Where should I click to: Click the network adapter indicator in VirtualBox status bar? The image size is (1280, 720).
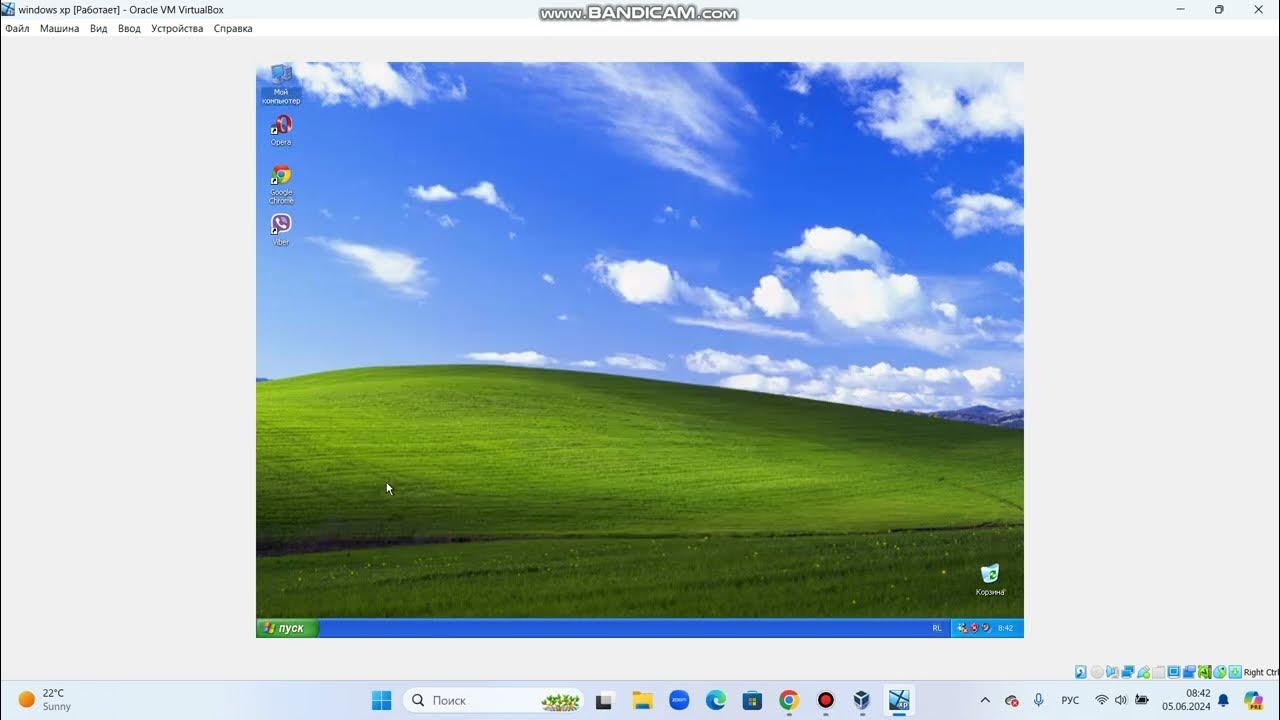(x=1128, y=672)
